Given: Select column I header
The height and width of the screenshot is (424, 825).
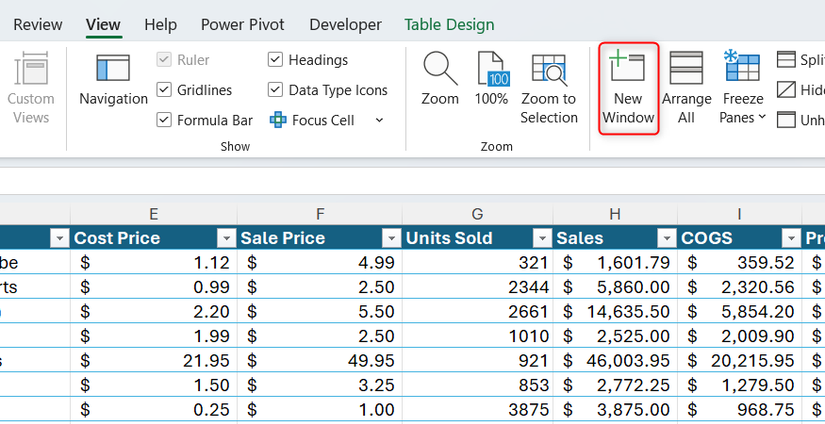Looking at the screenshot, I should 739,214.
